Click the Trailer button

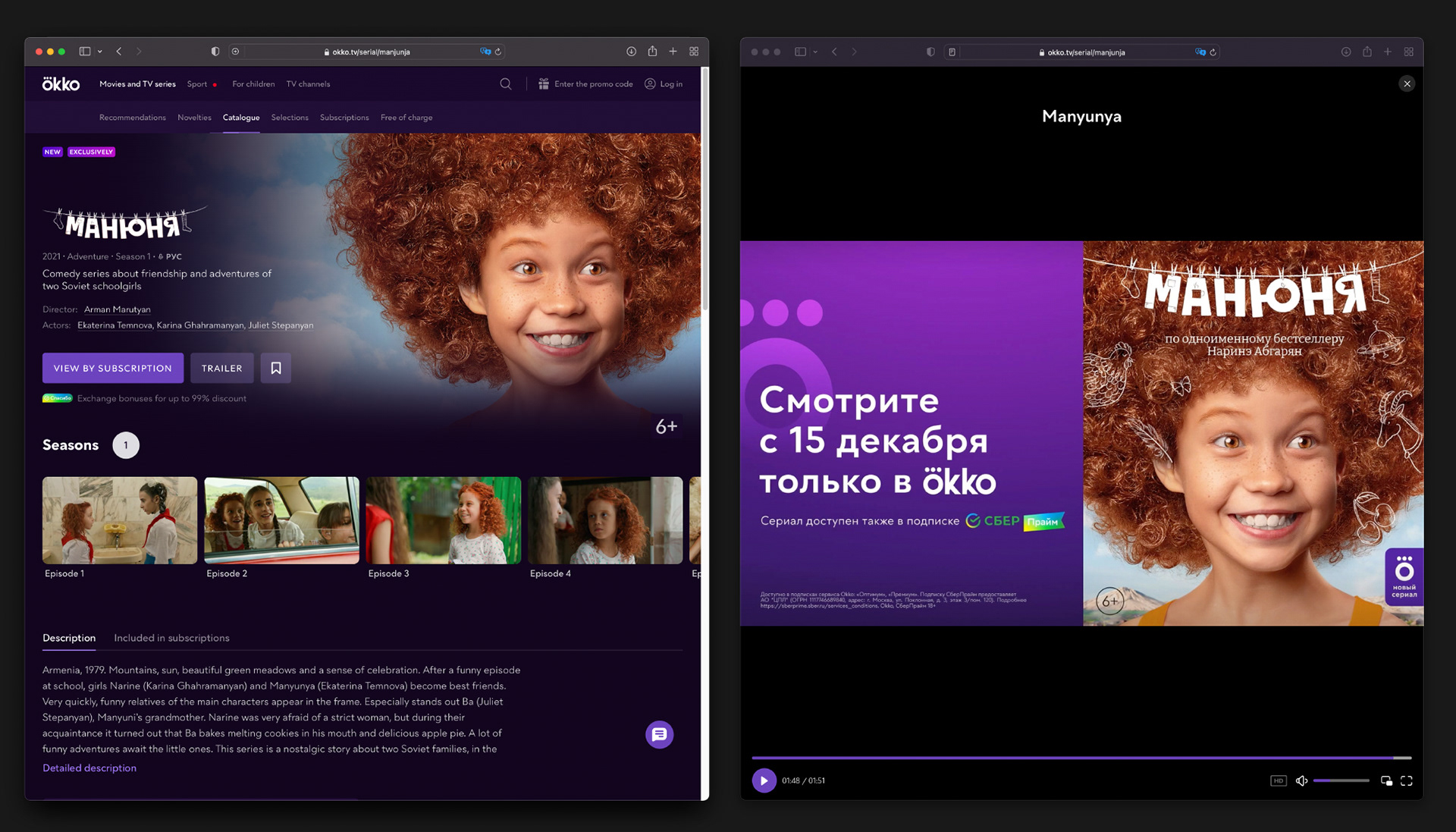pyautogui.click(x=222, y=368)
